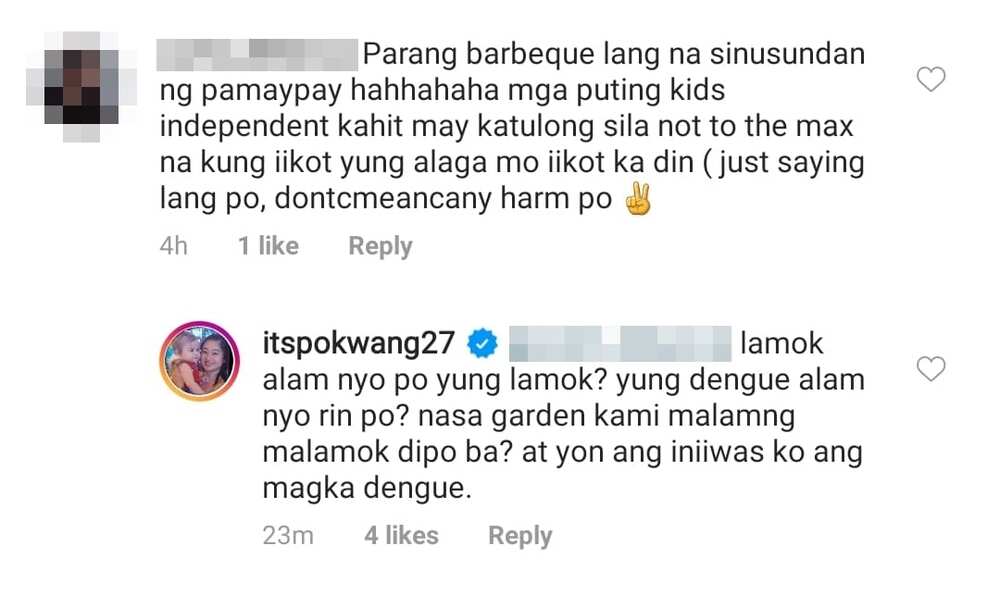Show the '4 likes' list
Screen dimensions: 1000x608
[401, 536]
